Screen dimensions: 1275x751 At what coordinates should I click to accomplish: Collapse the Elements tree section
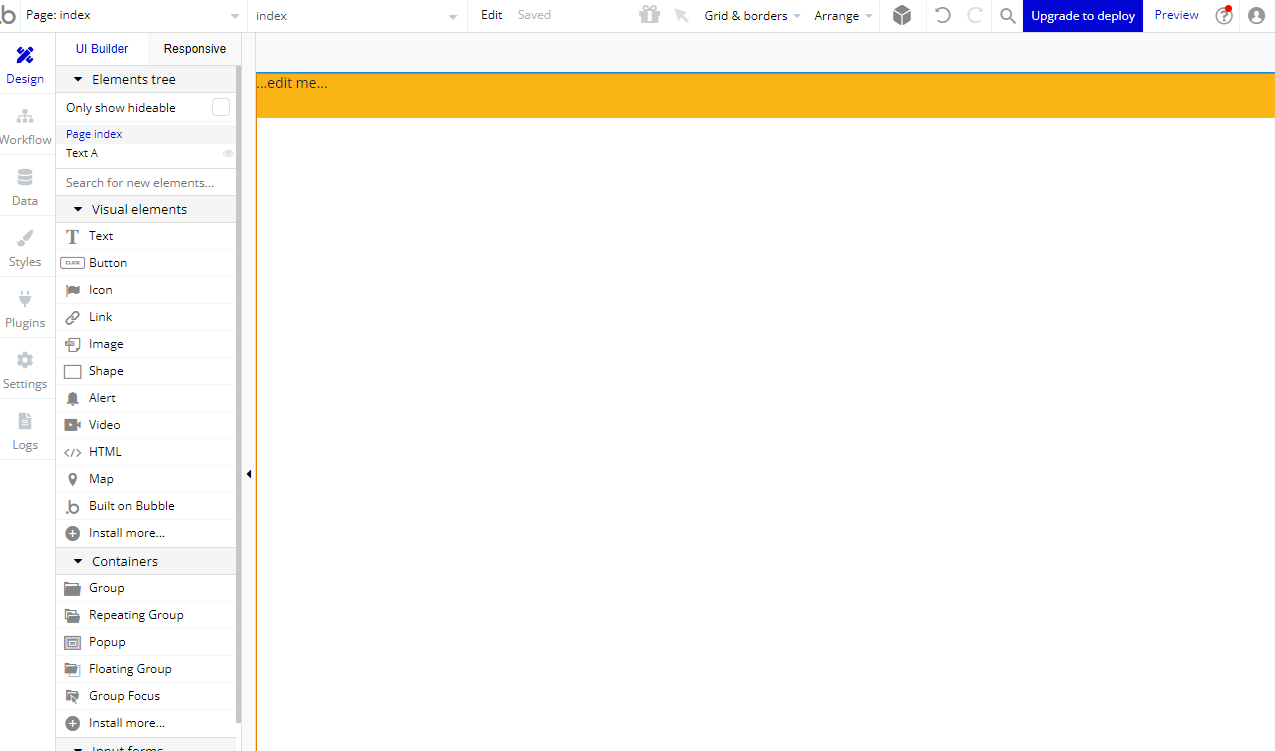point(78,80)
